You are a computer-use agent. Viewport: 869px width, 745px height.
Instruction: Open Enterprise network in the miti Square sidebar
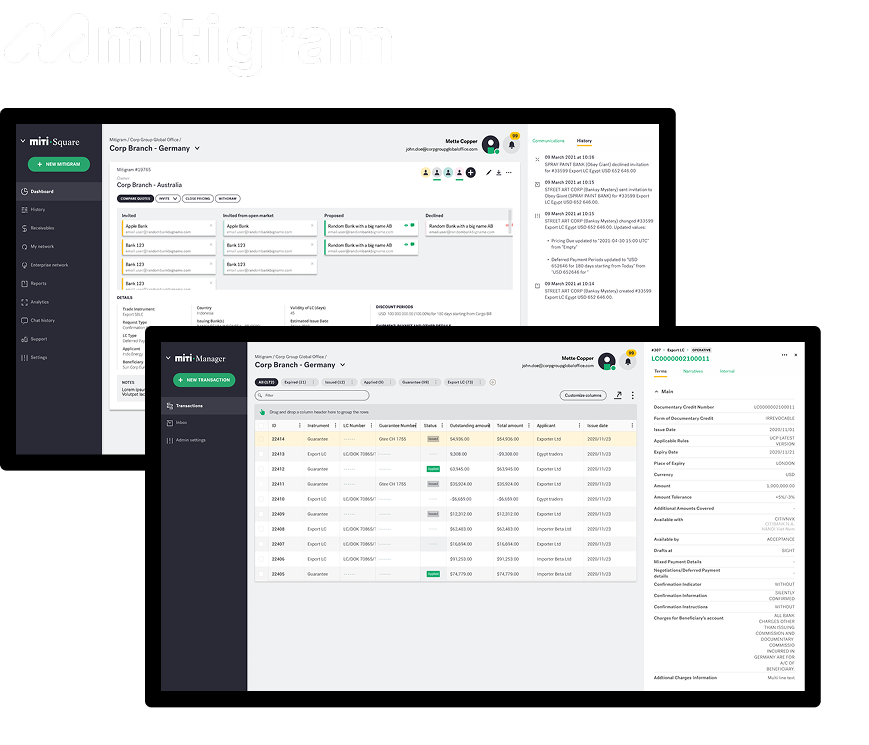[x=58, y=265]
